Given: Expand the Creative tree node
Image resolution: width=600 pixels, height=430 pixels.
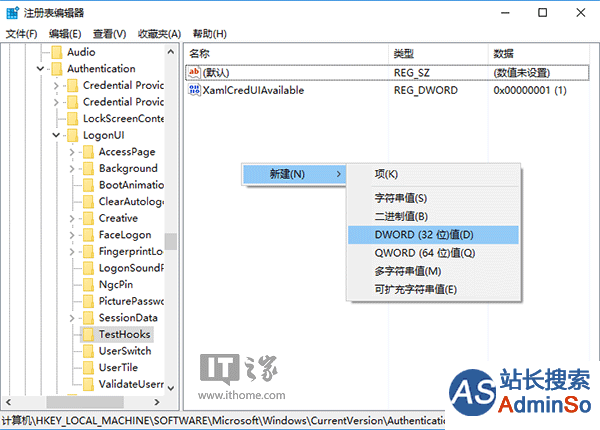Looking at the screenshot, I should point(72,218).
